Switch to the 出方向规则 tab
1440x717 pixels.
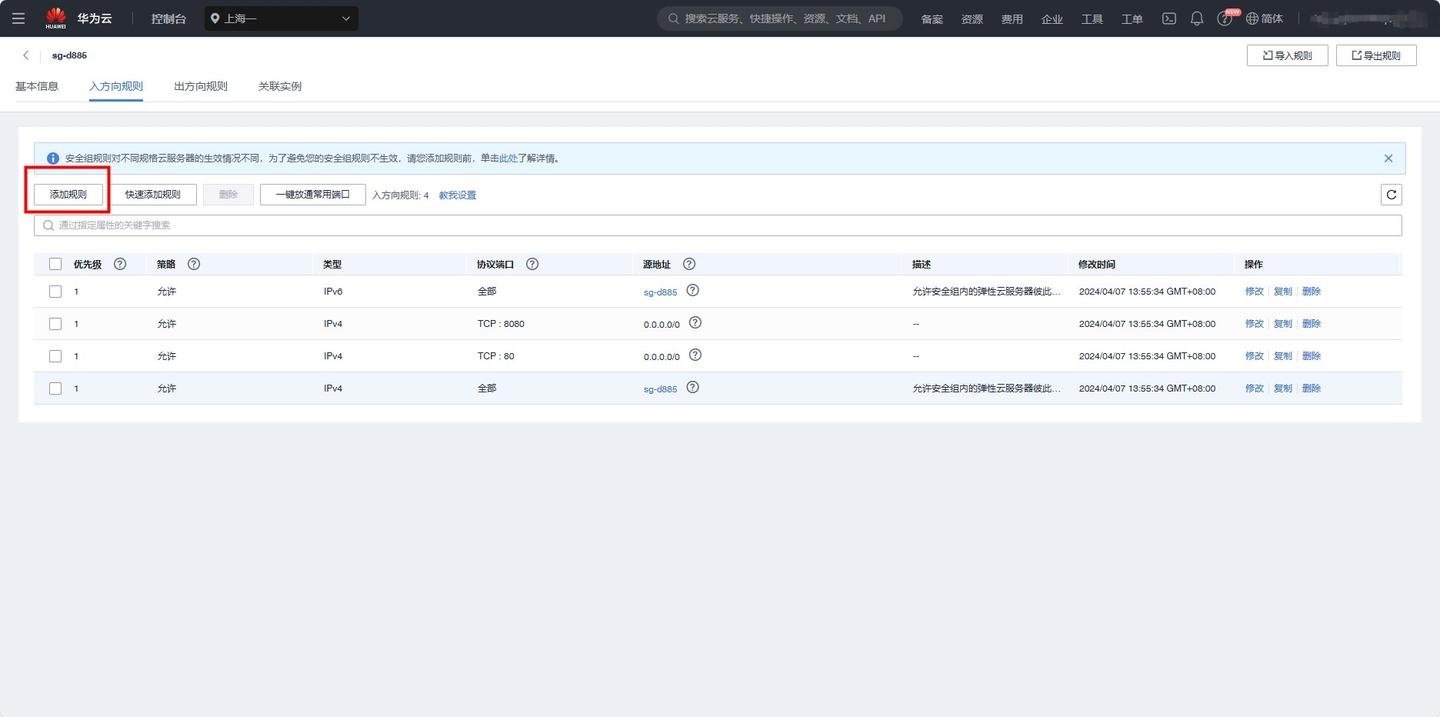[x=201, y=86]
